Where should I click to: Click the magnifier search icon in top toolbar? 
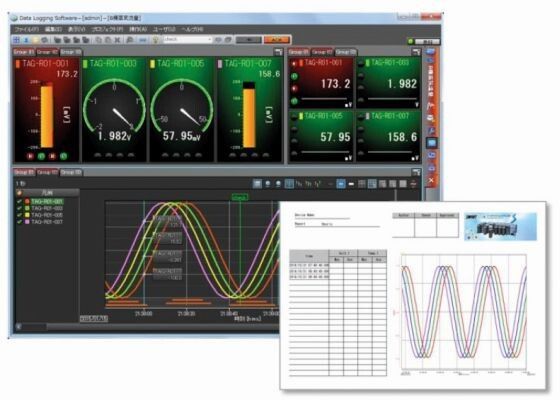tap(130, 40)
